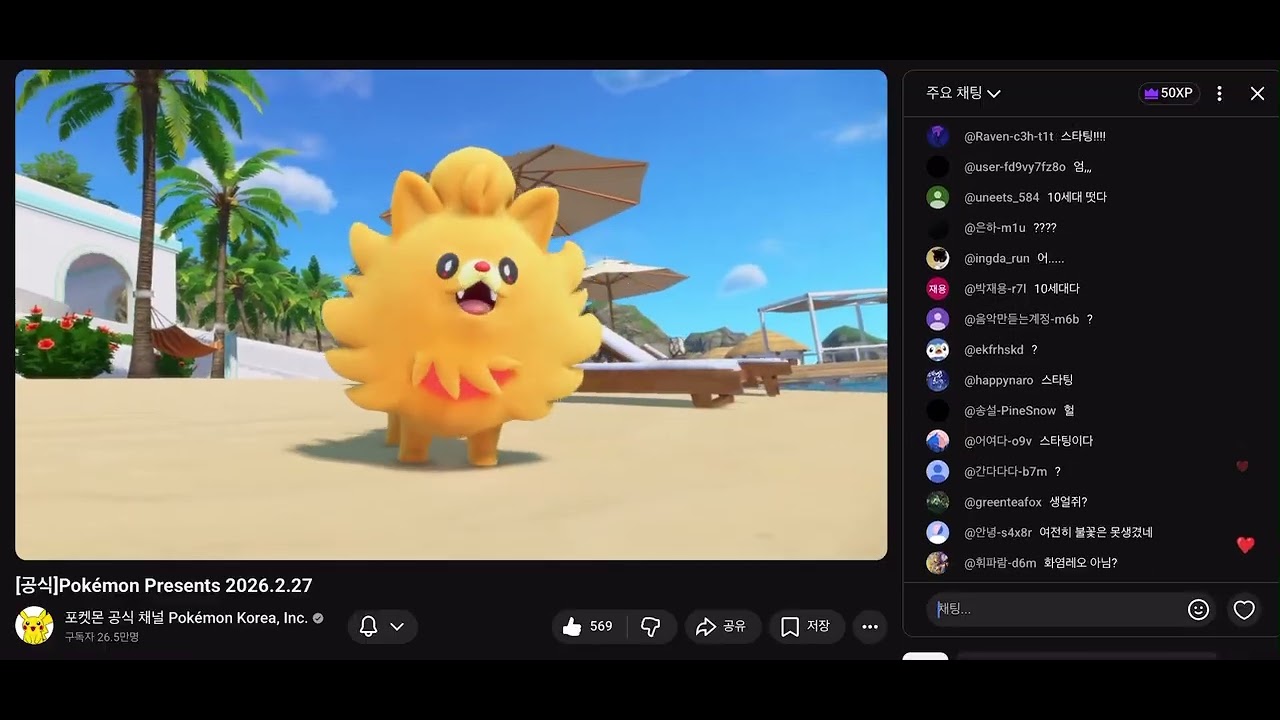Open the 포켓몬 공식 채널 Pokémon Korea channel link

[186, 618]
